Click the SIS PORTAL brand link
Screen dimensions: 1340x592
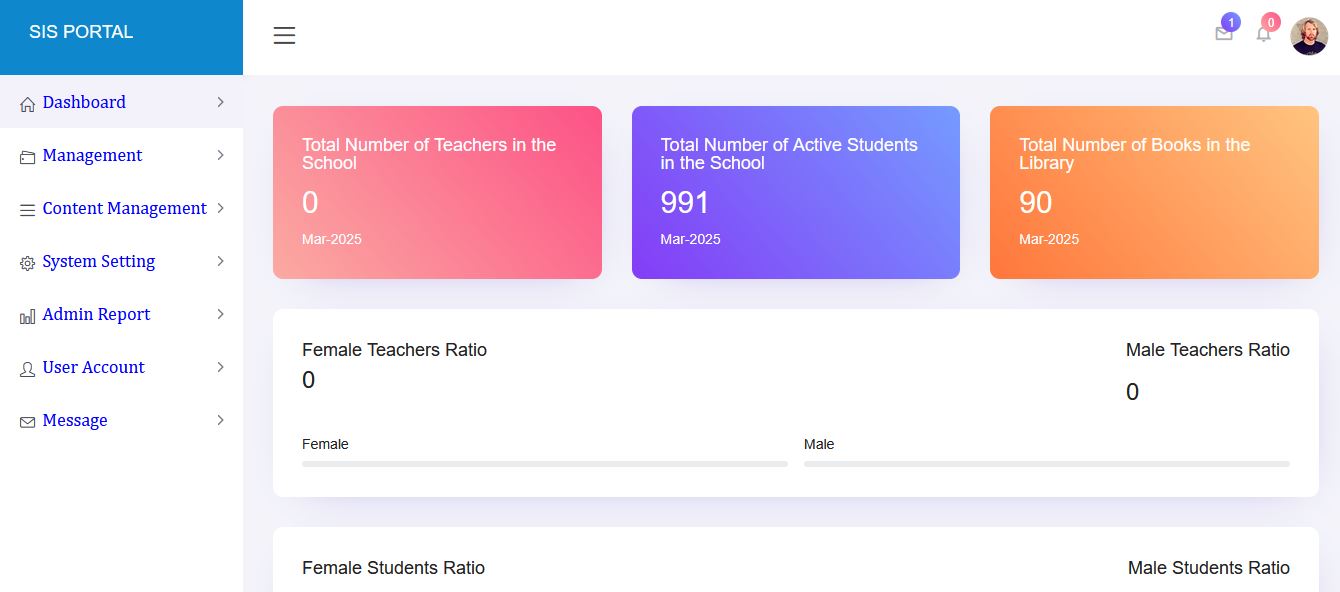coord(81,32)
